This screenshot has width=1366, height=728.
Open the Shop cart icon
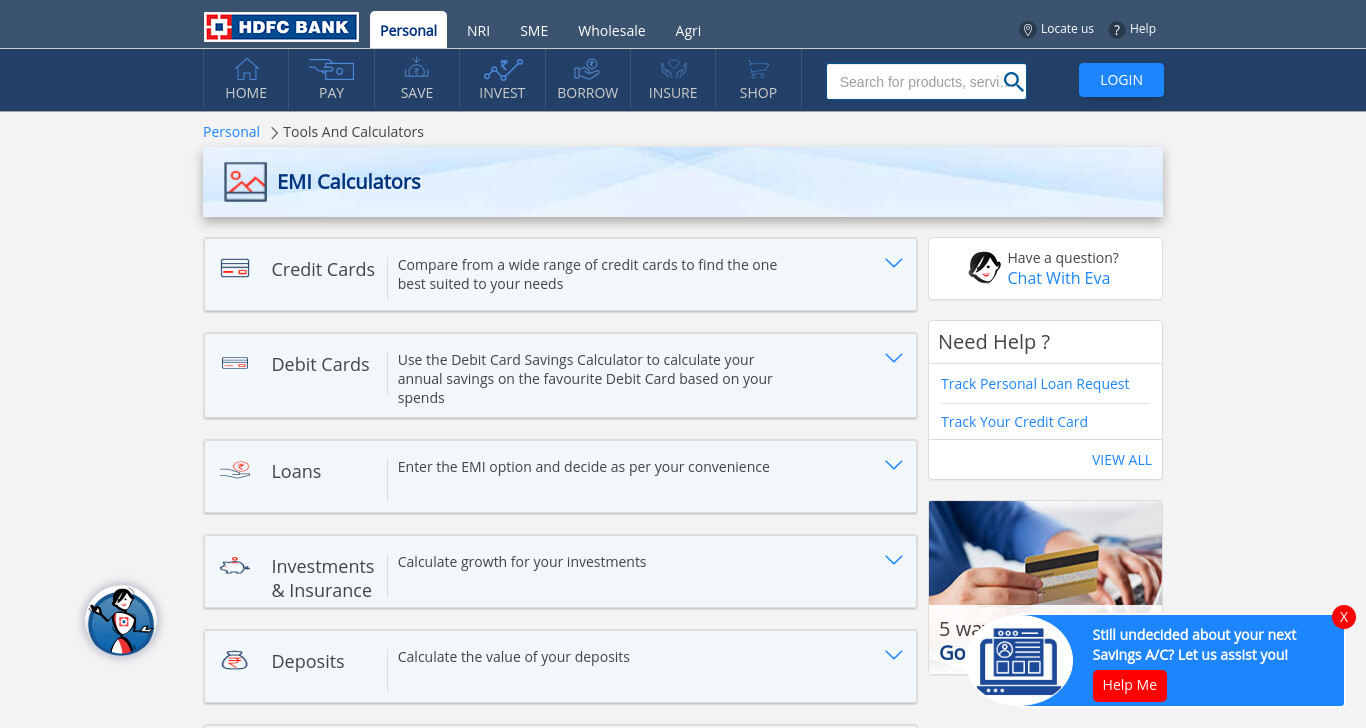click(x=758, y=69)
